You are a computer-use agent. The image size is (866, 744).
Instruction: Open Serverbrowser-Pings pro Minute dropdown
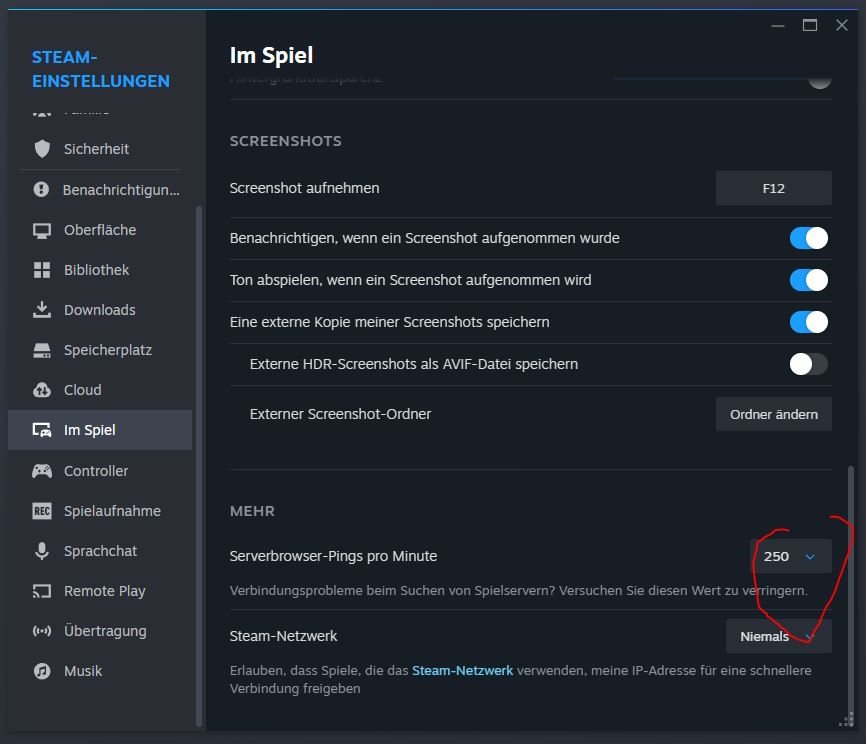[790, 556]
